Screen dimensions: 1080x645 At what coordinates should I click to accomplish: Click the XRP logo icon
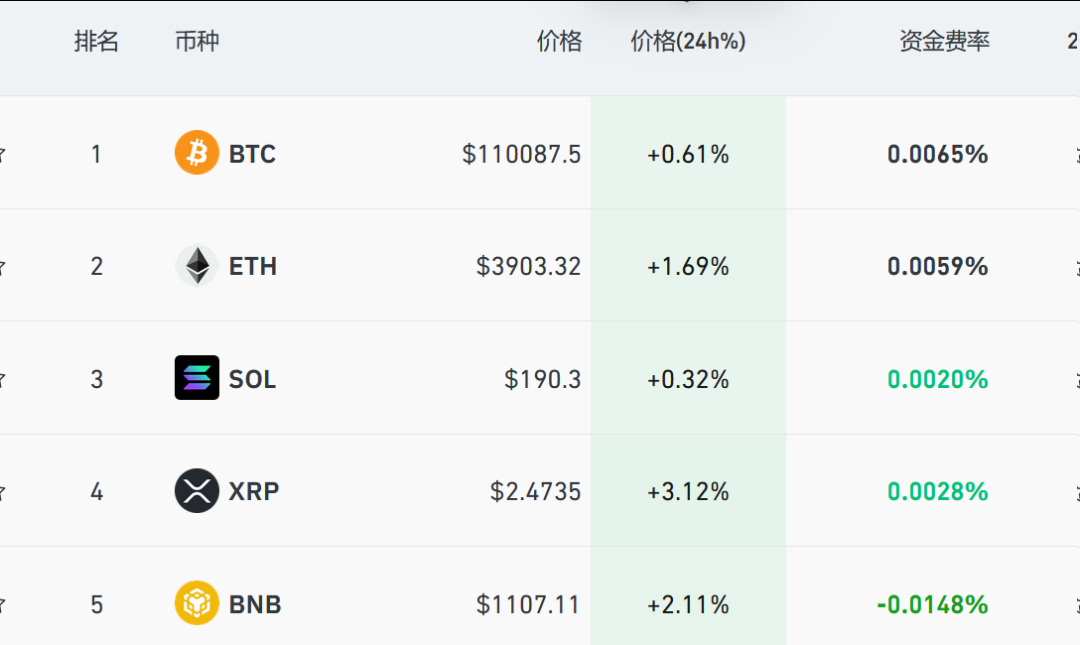click(197, 491)
